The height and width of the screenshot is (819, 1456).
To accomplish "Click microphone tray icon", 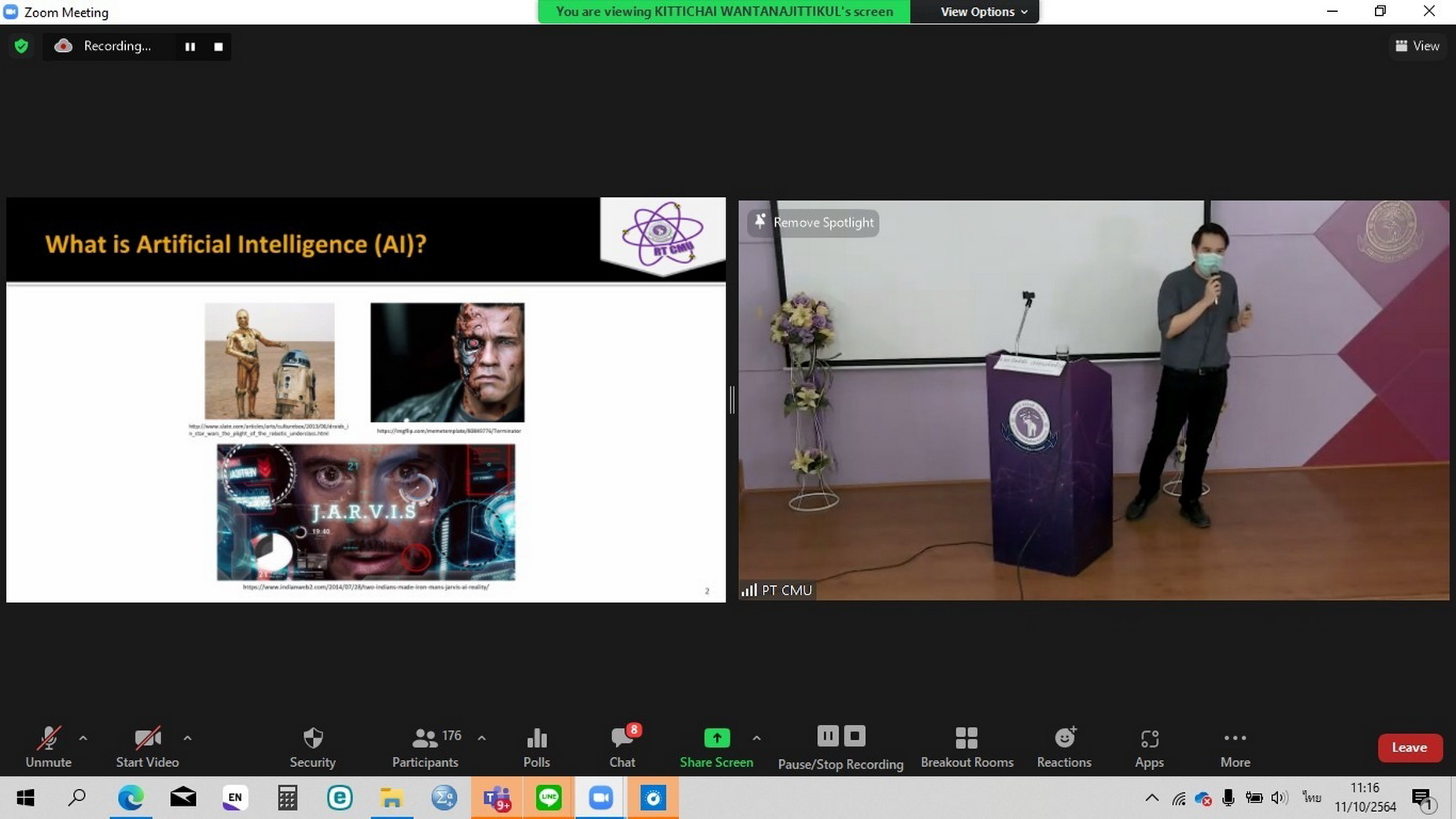I will point(1228,798).
